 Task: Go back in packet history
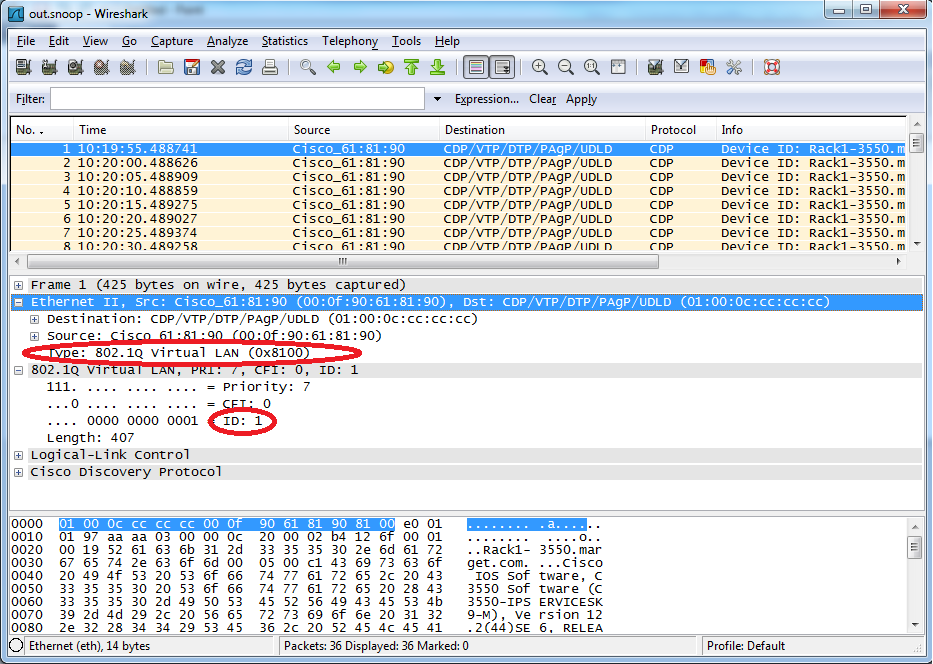tap(334, 67)
